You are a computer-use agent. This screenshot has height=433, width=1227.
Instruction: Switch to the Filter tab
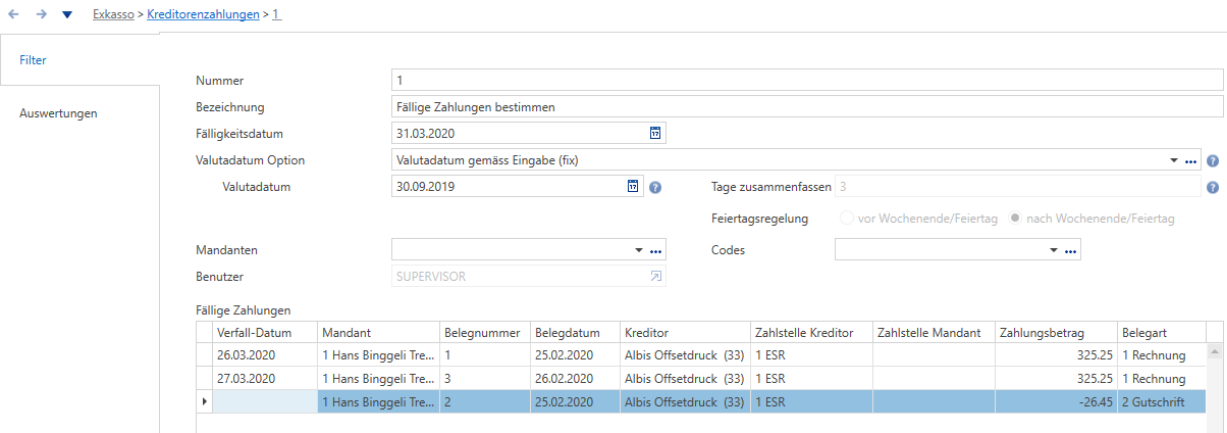coord(80,60)
